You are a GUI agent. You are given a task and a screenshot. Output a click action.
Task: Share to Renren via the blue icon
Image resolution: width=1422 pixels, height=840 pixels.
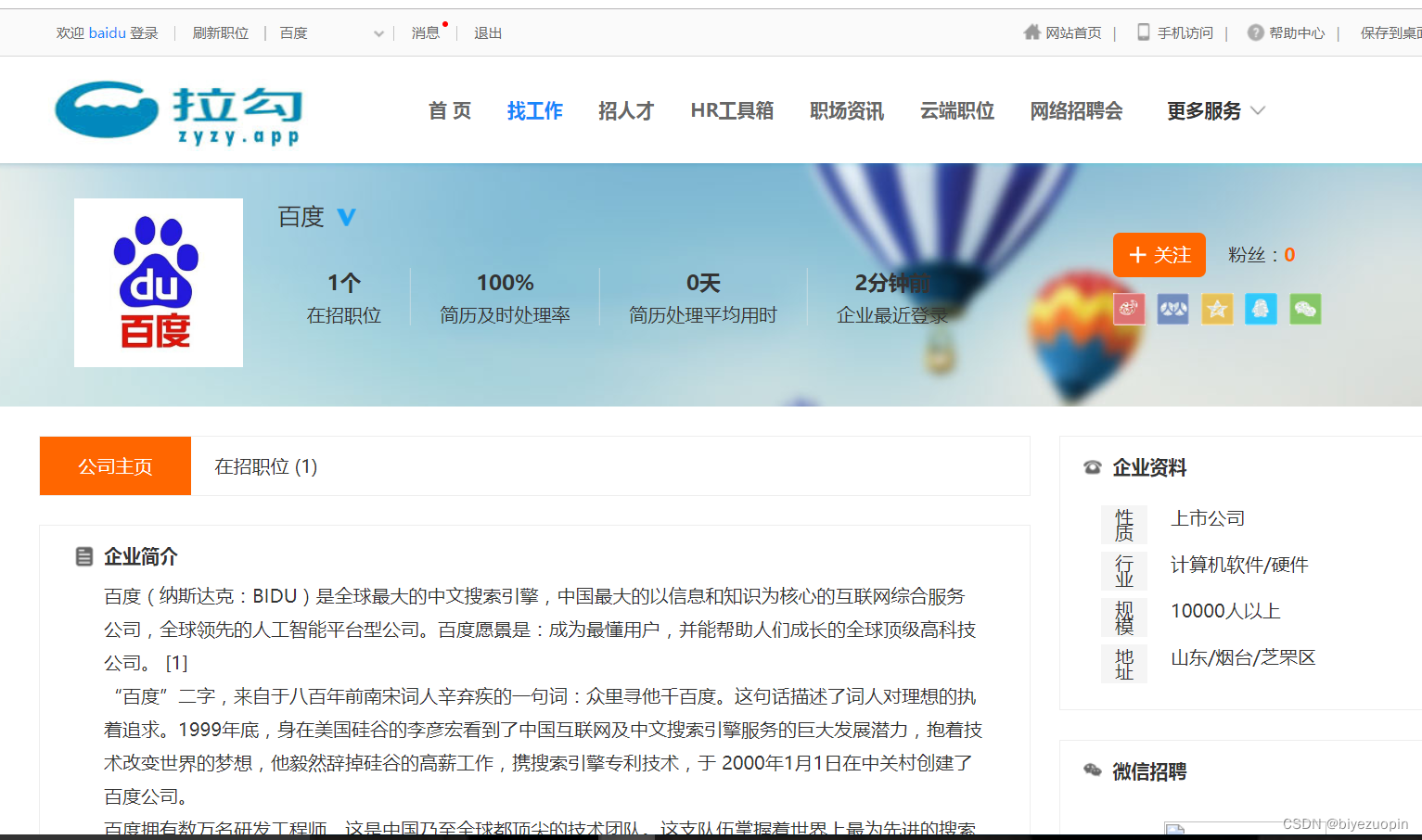pyautogui.click(x=1172, y=309)
